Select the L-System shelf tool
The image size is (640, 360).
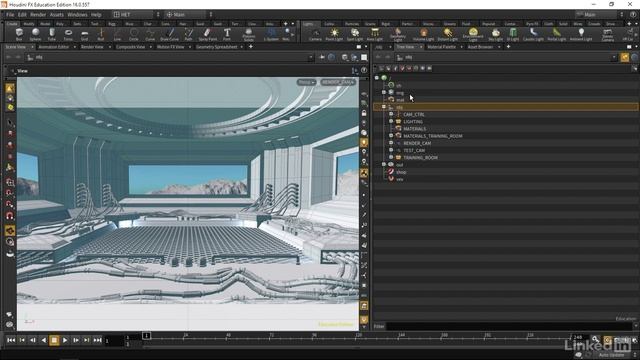point(271,34)
